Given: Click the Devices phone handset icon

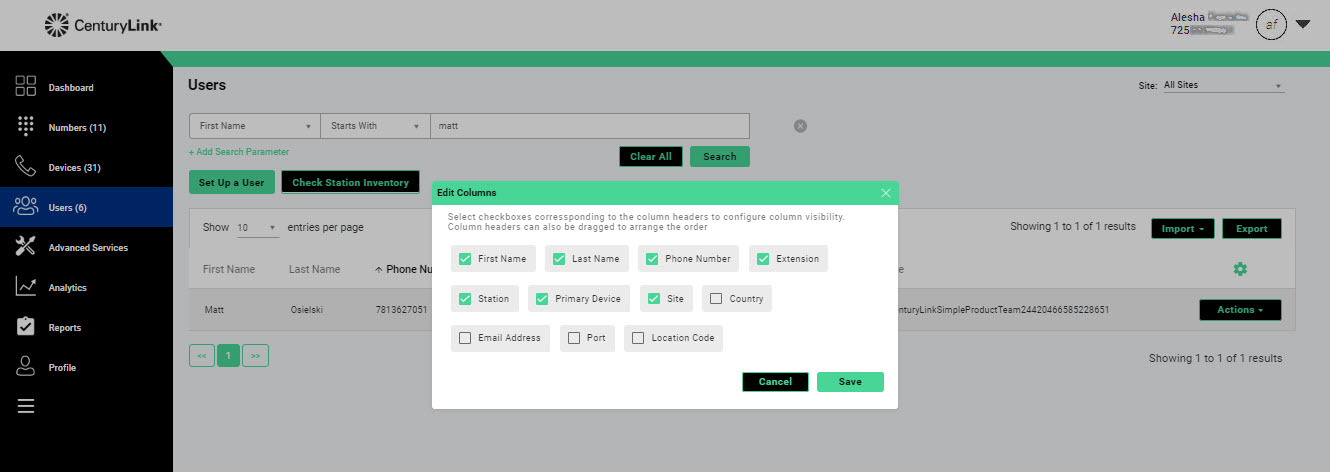Looking at the screenshot, I should click(x=26, y=167).
